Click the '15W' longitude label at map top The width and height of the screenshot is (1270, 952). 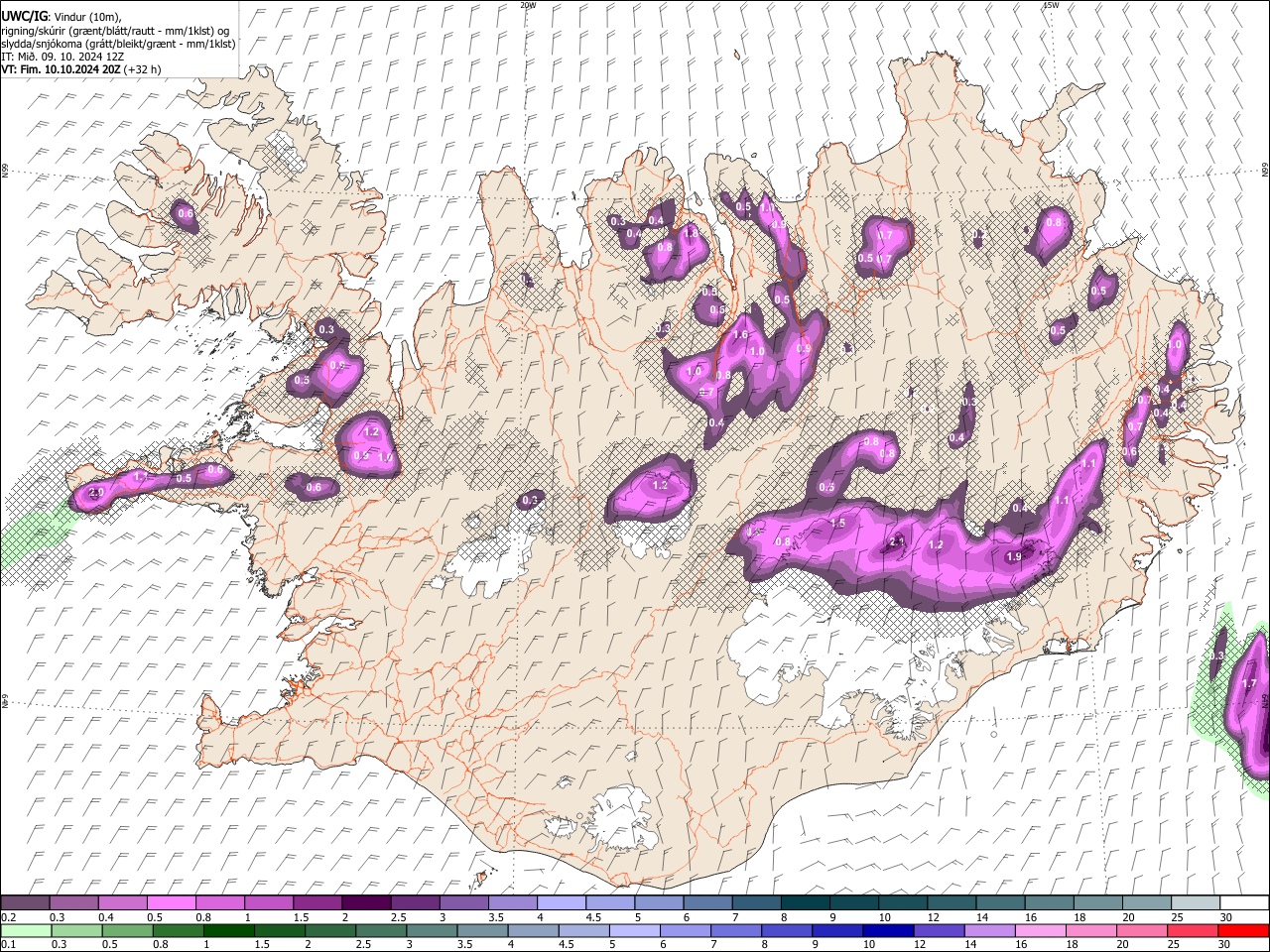coord(1051,5)
